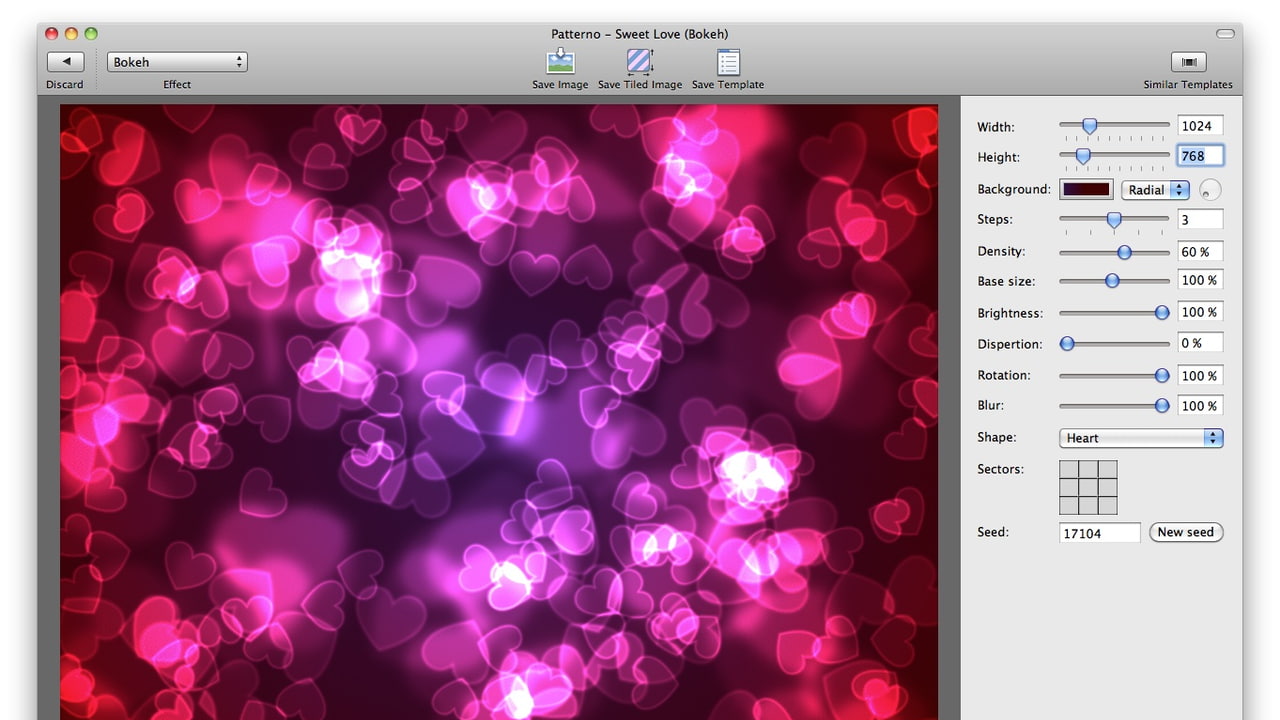Click the background color swatch
The image size is (1280, 720).
[x=1086, y=189]
